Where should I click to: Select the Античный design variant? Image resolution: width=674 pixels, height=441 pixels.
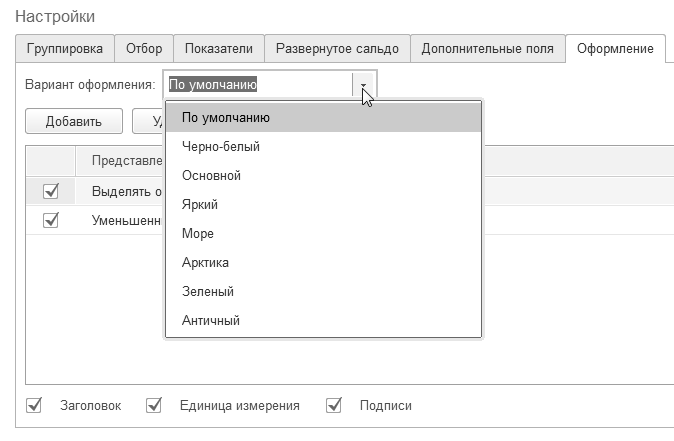tap(211, 321)
